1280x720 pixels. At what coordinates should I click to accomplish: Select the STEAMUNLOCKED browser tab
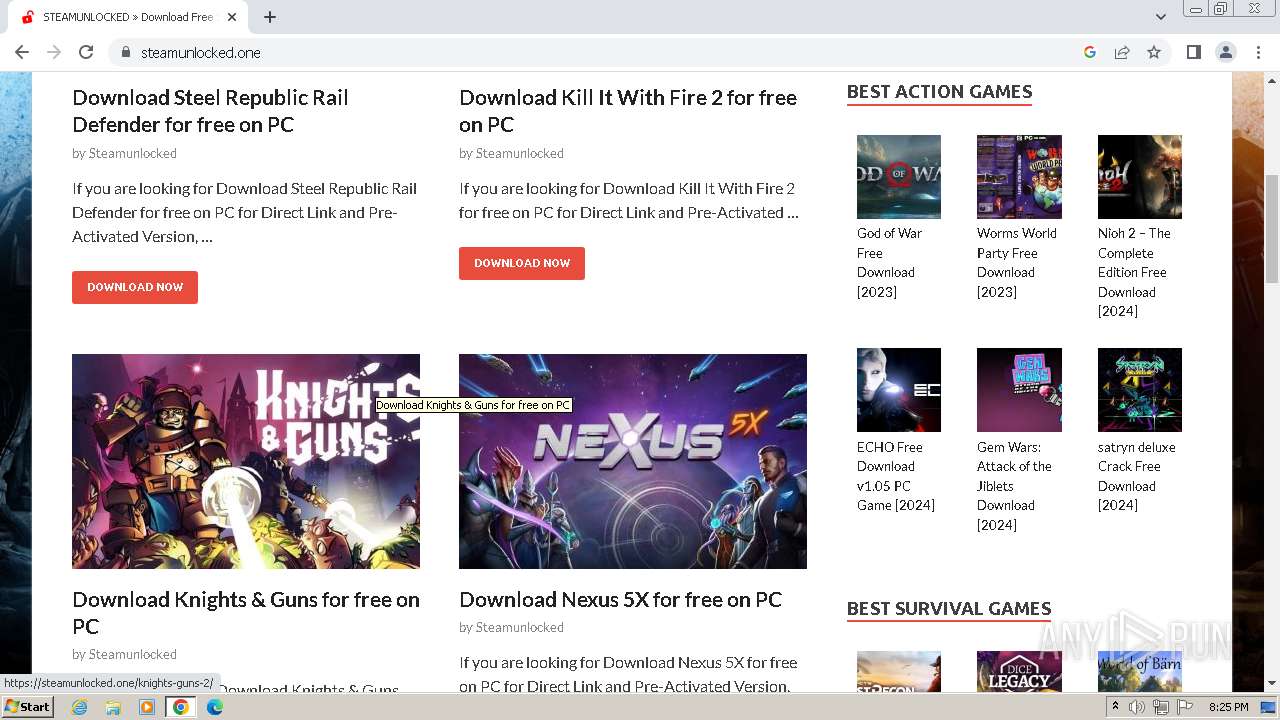tap(128, 17)
